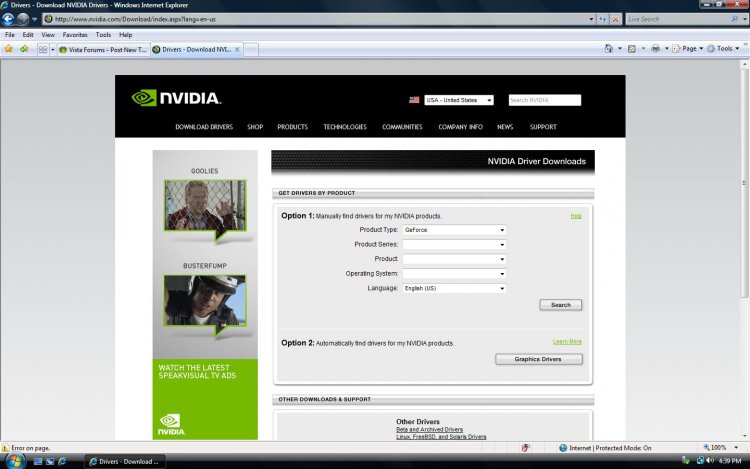Open the Product dropdown
The height and width of the screenshot is (469, 750).
click(x=454, y=259)
